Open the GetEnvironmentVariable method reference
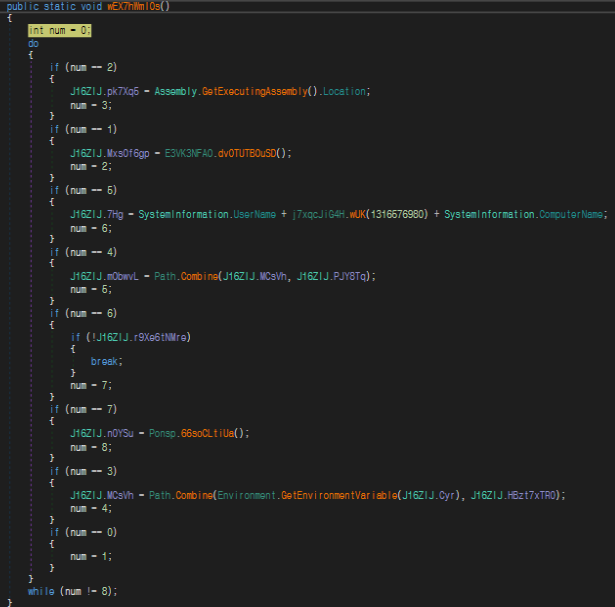Viewport: 615px width, 607px height. [339, 496]
